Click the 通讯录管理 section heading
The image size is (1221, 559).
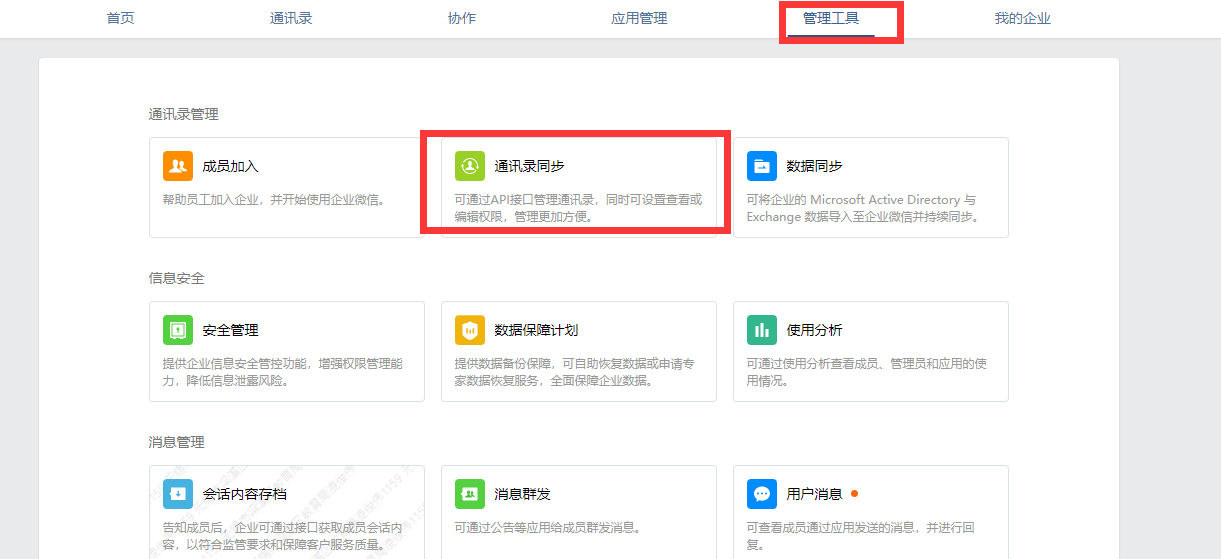point(183,114)
